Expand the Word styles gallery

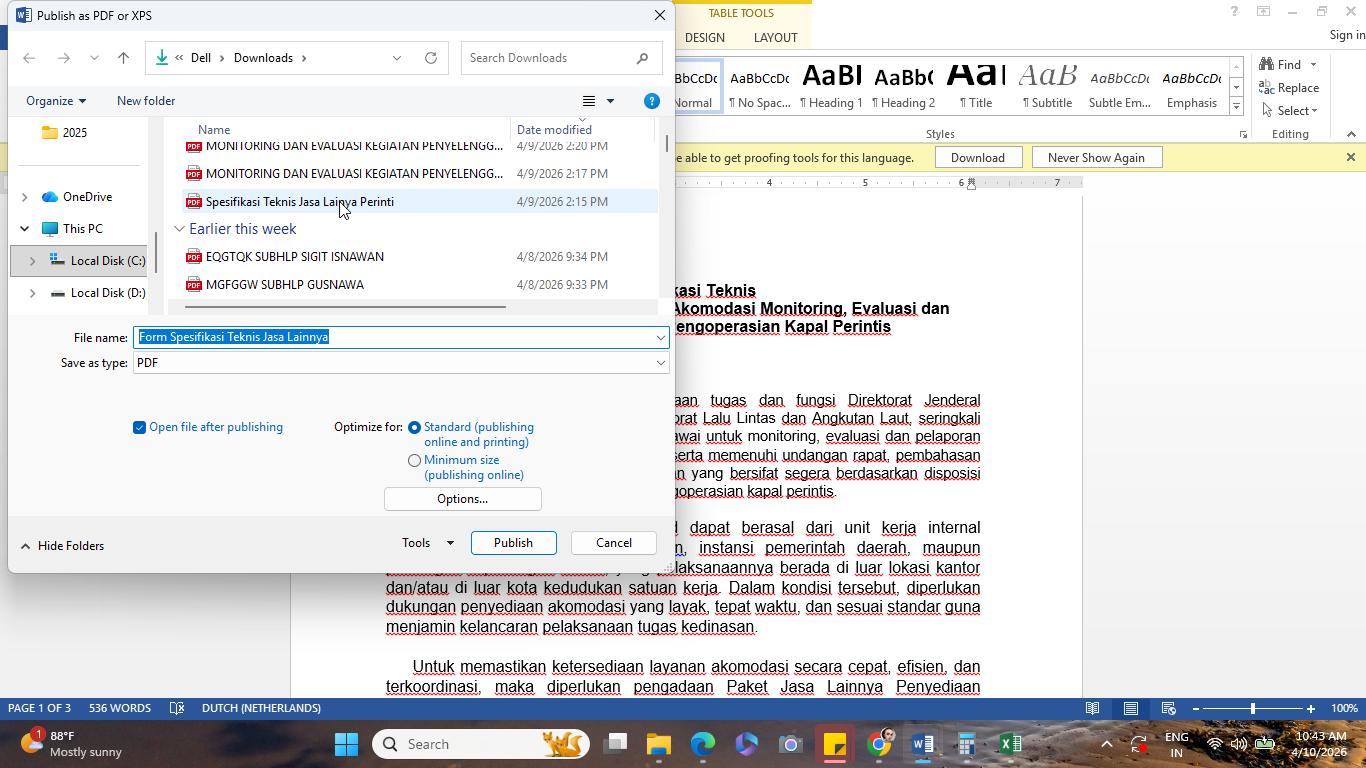click(x=1236, y=106)
